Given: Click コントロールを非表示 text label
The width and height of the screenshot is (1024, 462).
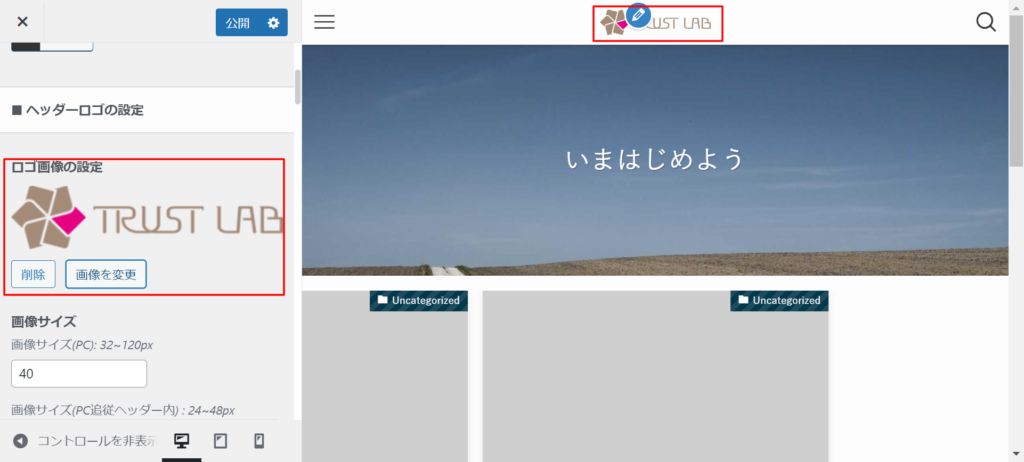Looking at the screenshot, I should coord(98,441).
